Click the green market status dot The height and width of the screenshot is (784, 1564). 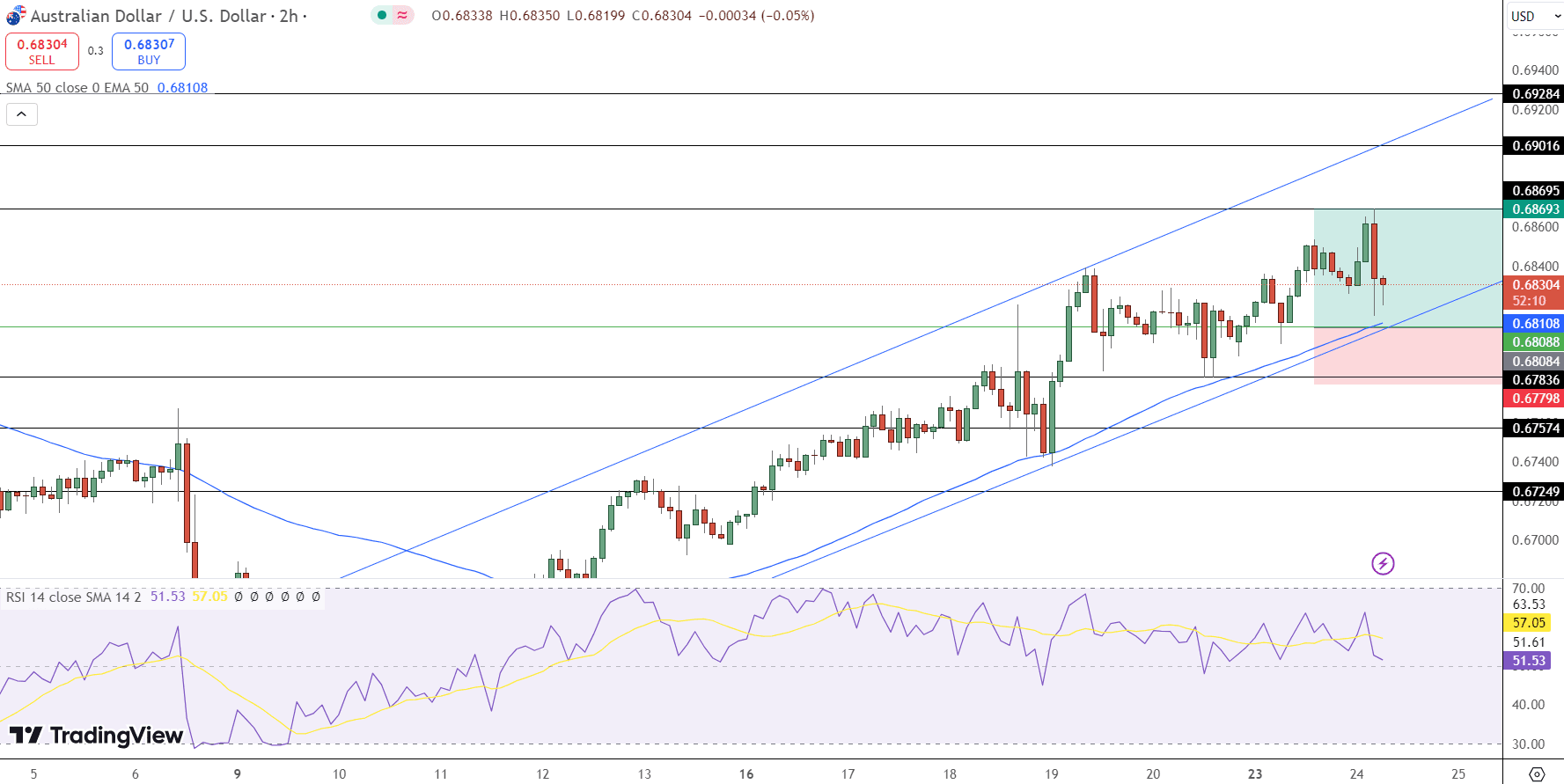[381, 15]
